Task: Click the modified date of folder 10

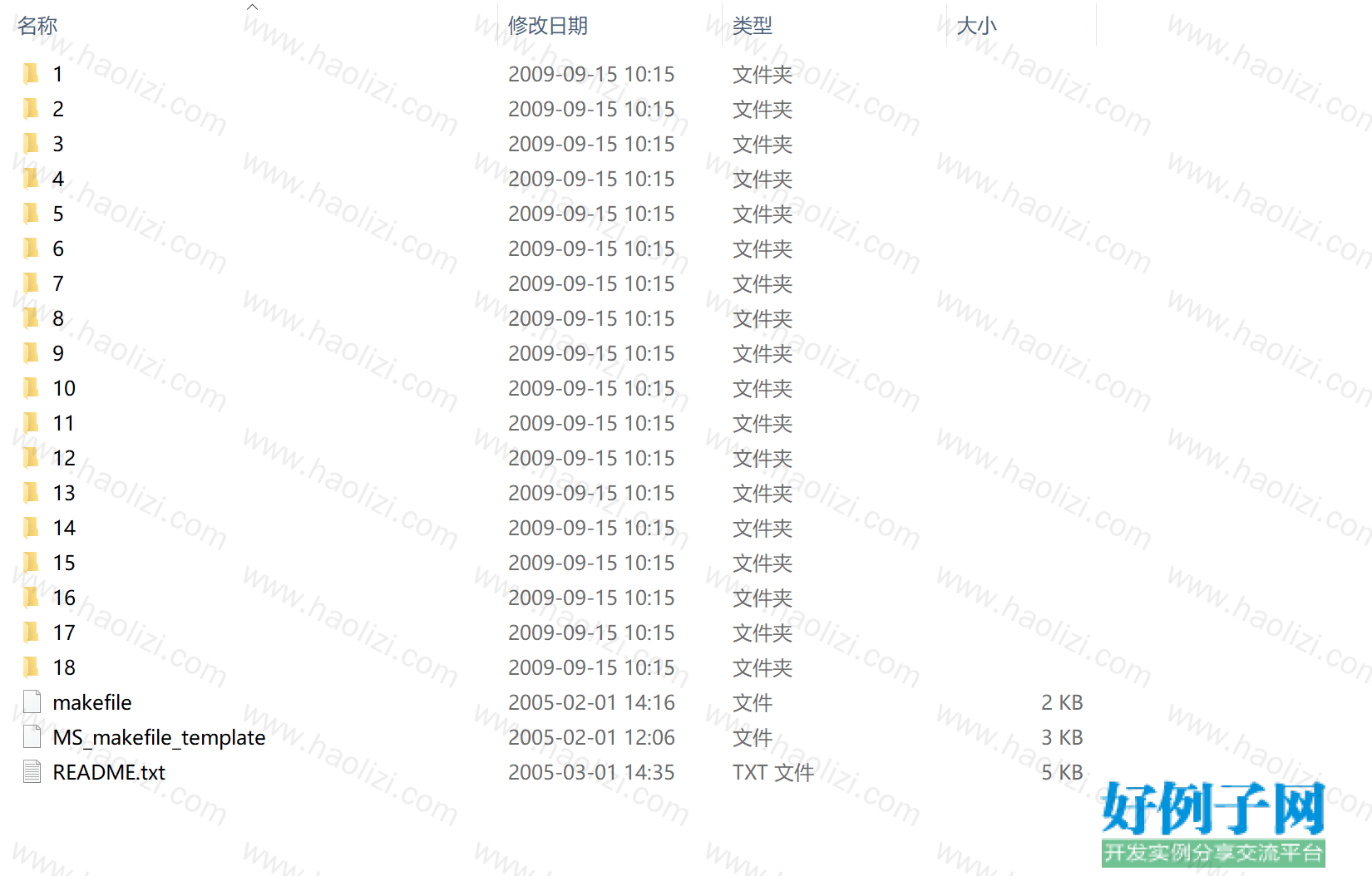Action: pos(591,388)
